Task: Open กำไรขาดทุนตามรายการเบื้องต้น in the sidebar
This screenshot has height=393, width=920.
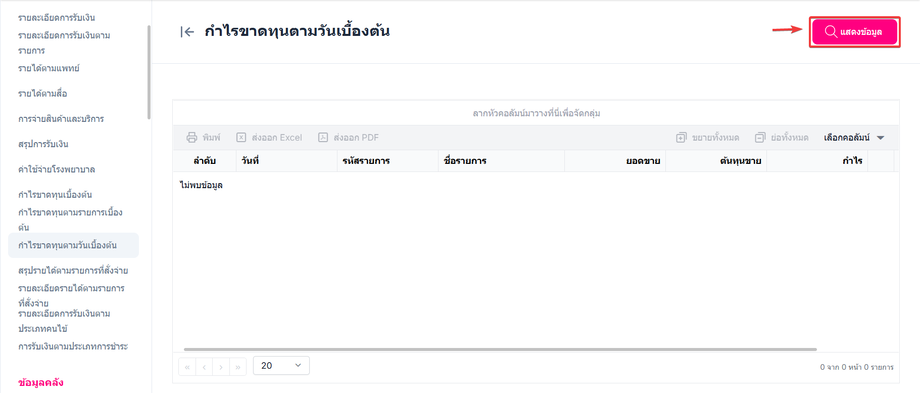Action: pyautogui.click(x=70, y=219)
